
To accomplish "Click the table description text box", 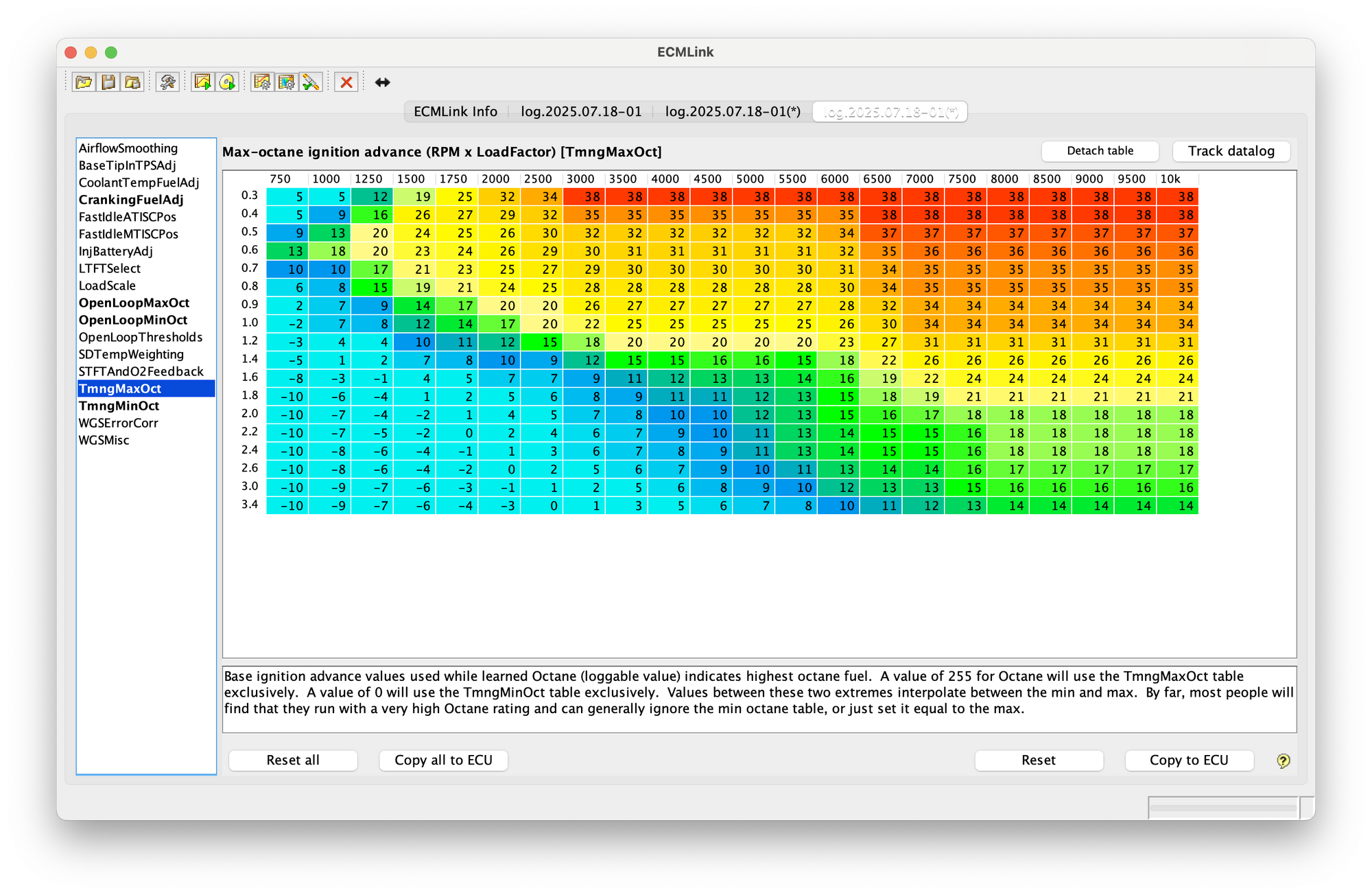I will click(759, 699).
